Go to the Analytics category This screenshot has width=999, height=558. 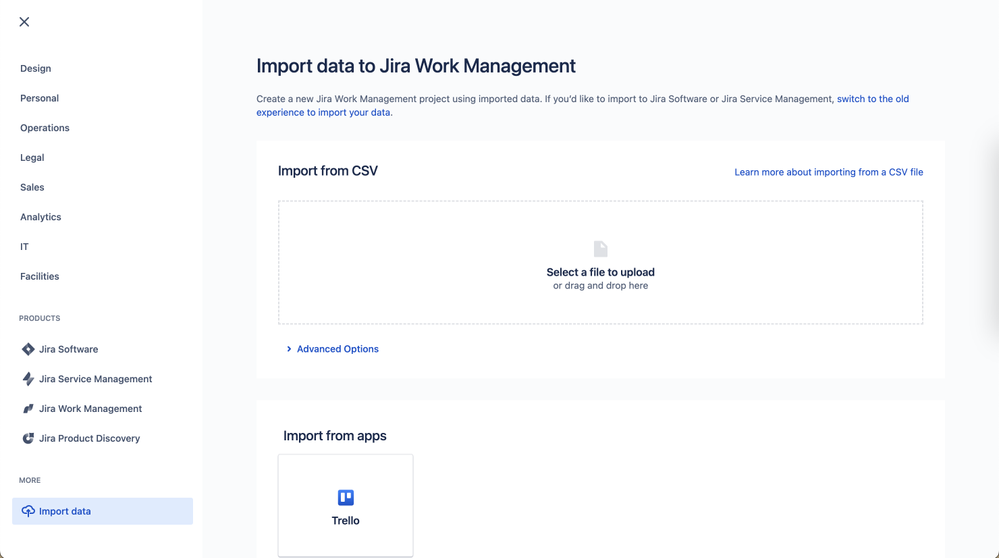(41, 217)
